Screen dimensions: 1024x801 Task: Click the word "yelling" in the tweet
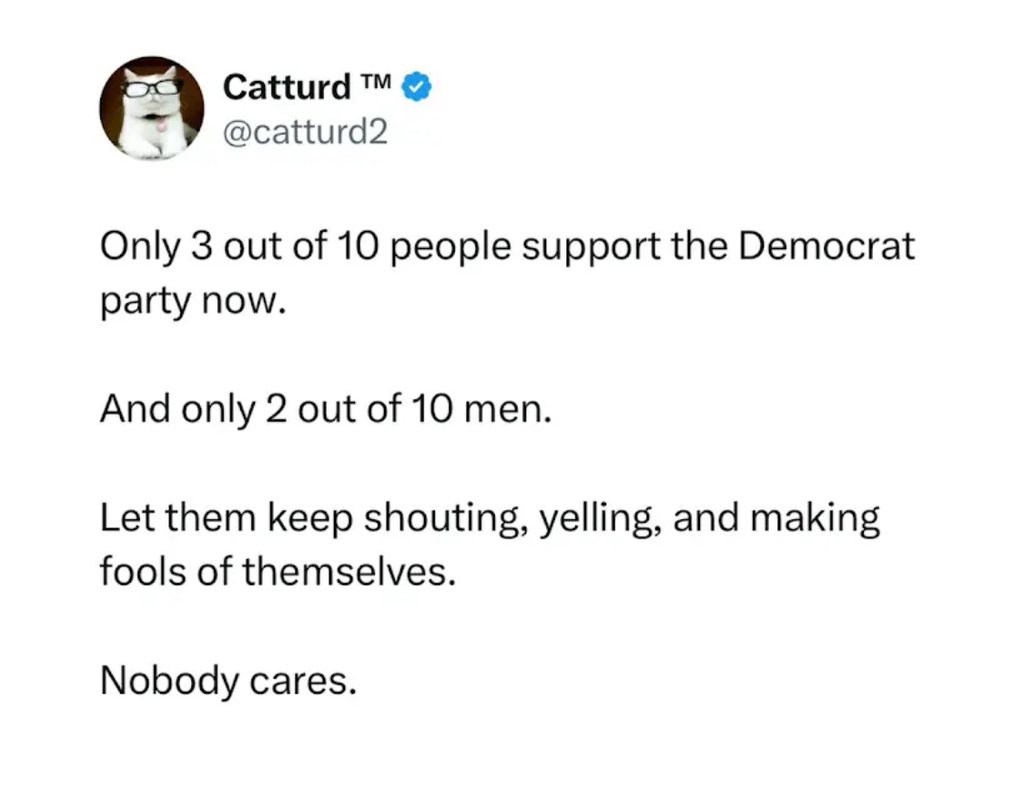click(x=594, y=520)
